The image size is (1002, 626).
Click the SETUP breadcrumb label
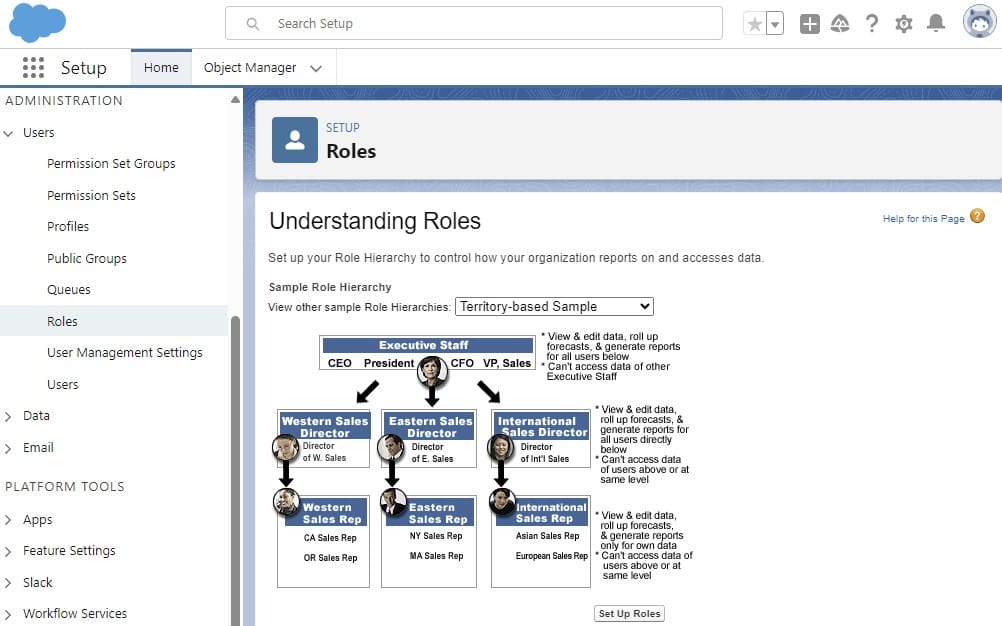click(343, 128)
